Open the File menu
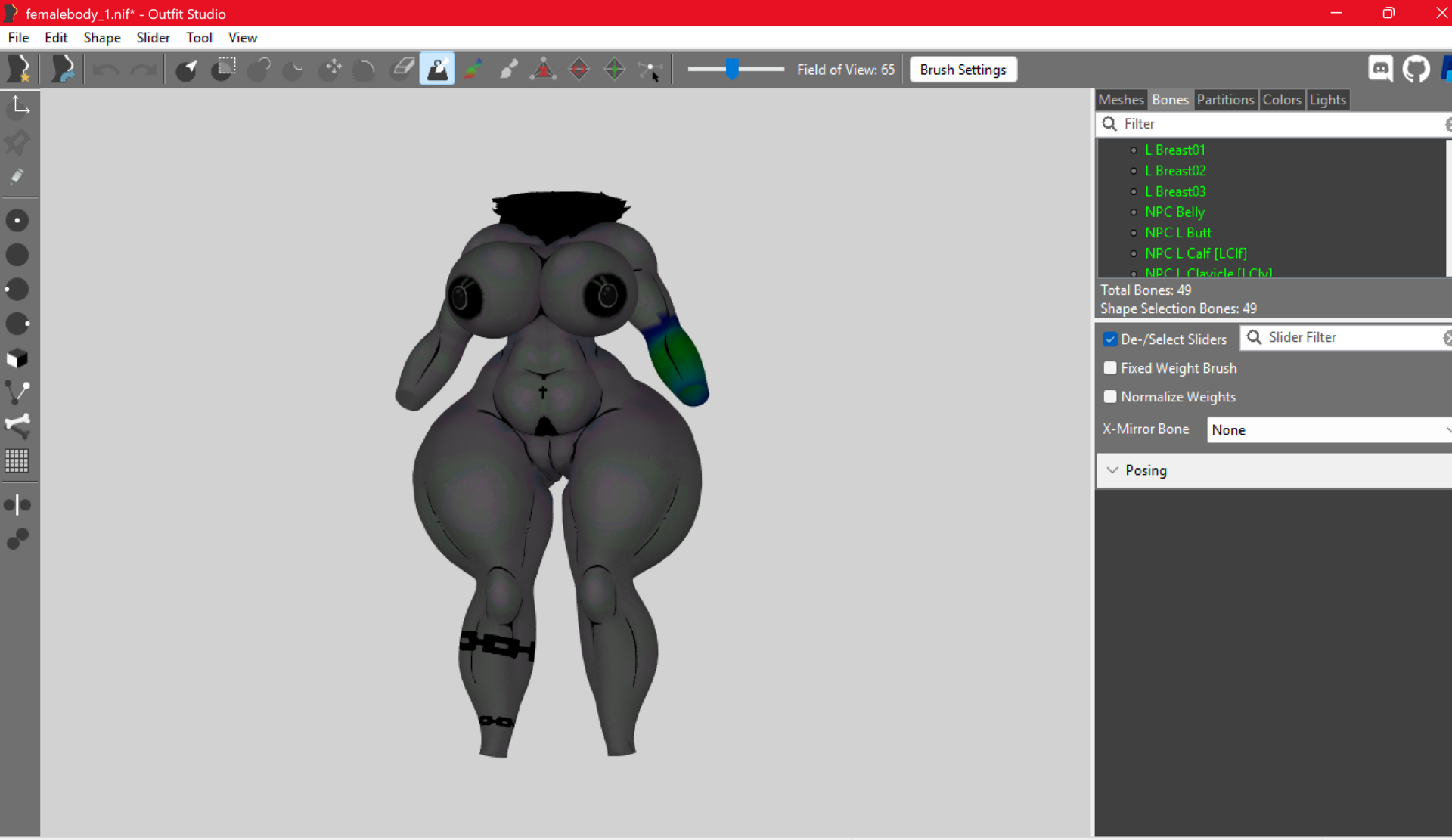1452x840 pixels. [x=18, y=38]
